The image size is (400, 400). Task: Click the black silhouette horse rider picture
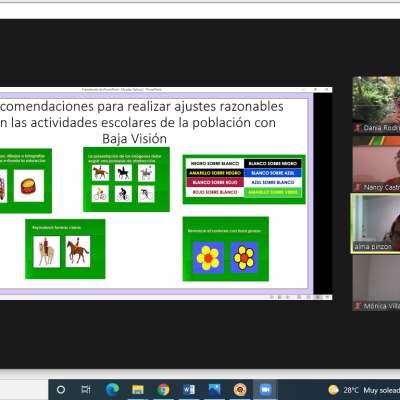coord(123,173)
